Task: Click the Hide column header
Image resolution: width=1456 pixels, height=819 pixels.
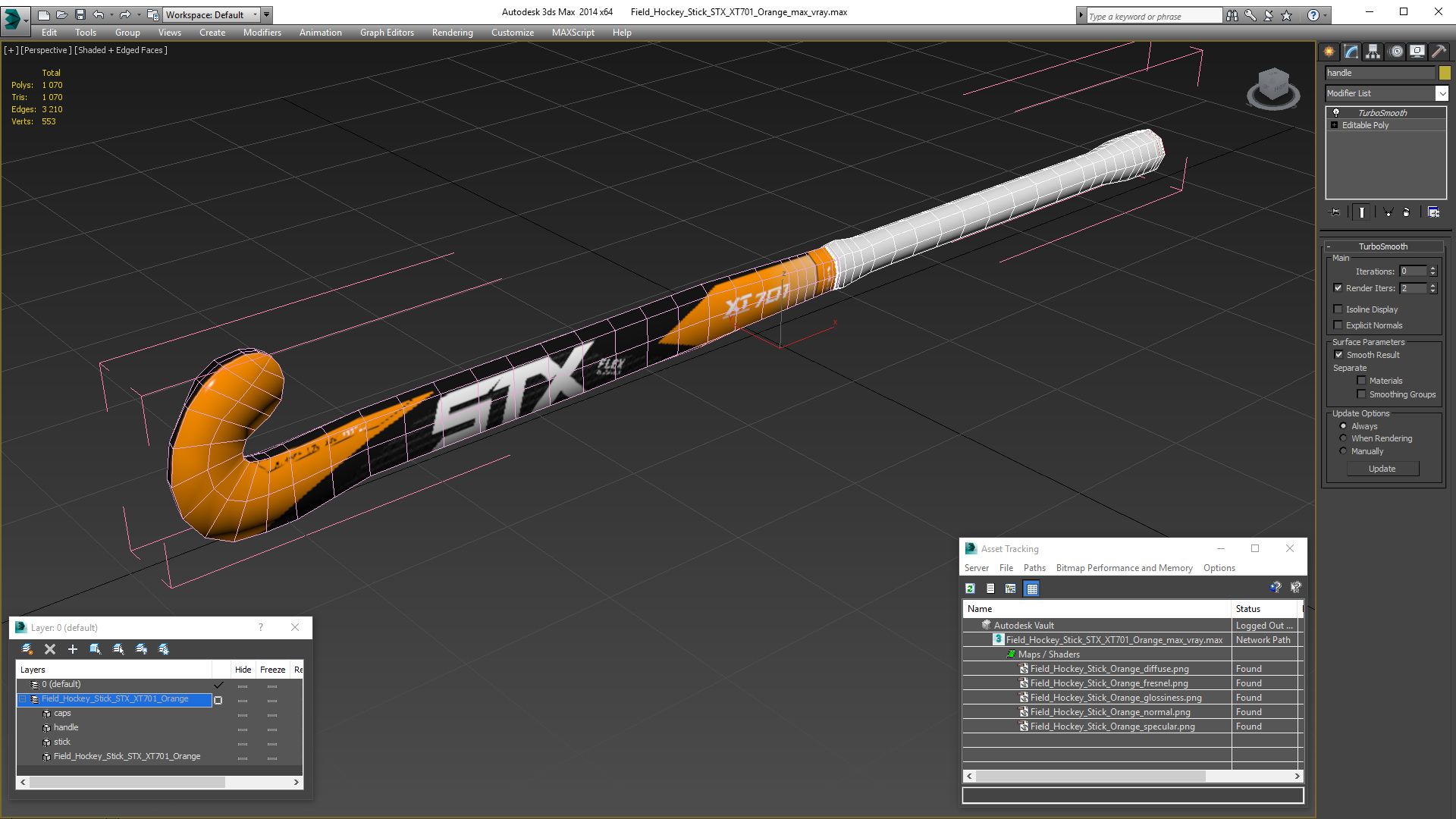Action: tap(243, 670)
